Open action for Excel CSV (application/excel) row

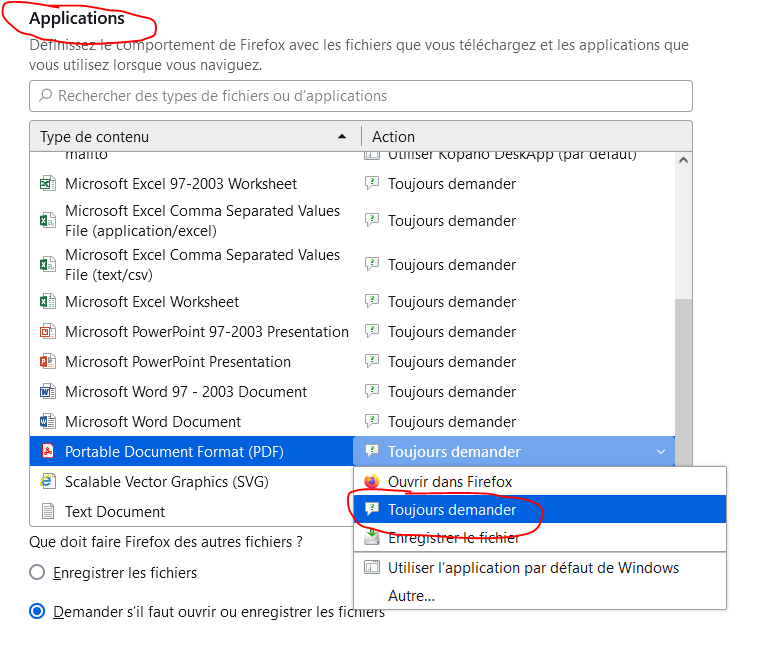pos(514,220)
